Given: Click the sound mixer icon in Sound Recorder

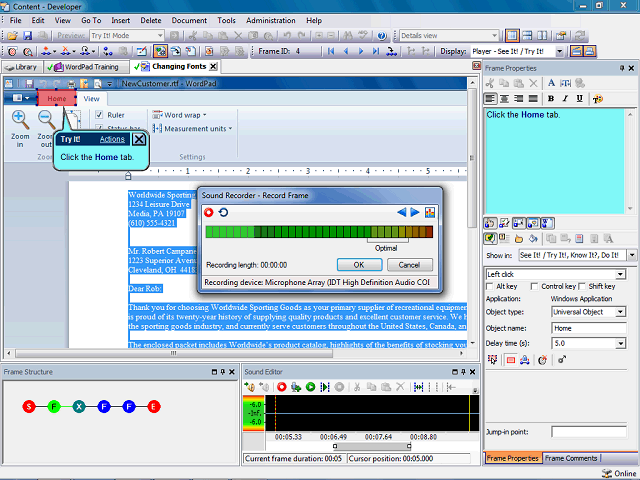Looking at the screenshot, I should tap(430, 212).
